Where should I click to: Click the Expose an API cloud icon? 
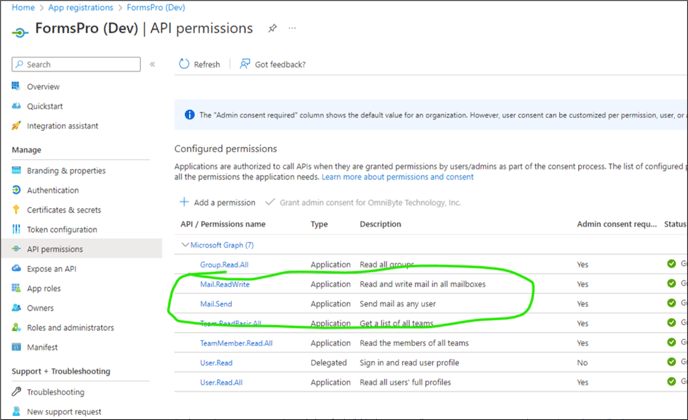(16, 268)
